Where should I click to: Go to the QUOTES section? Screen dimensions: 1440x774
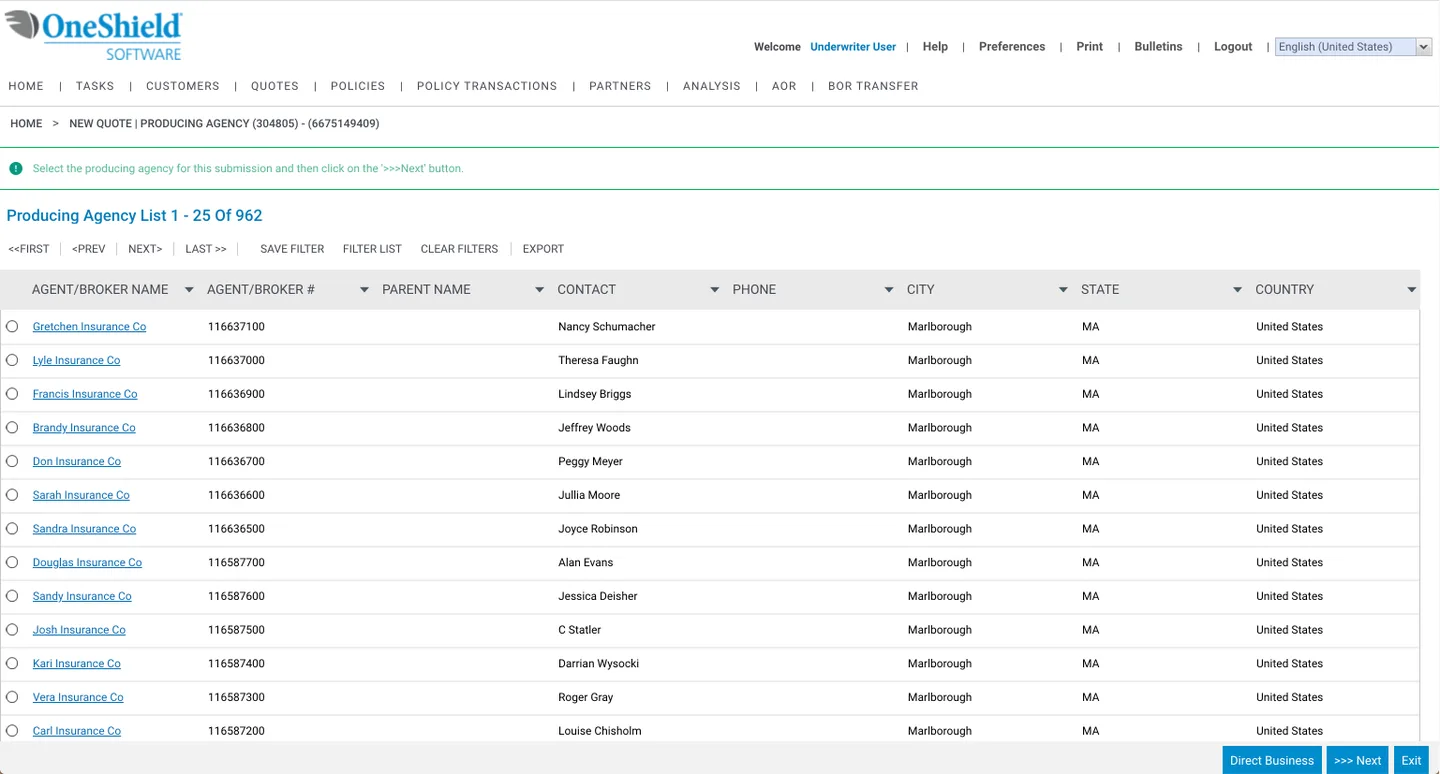coord(274,86)
